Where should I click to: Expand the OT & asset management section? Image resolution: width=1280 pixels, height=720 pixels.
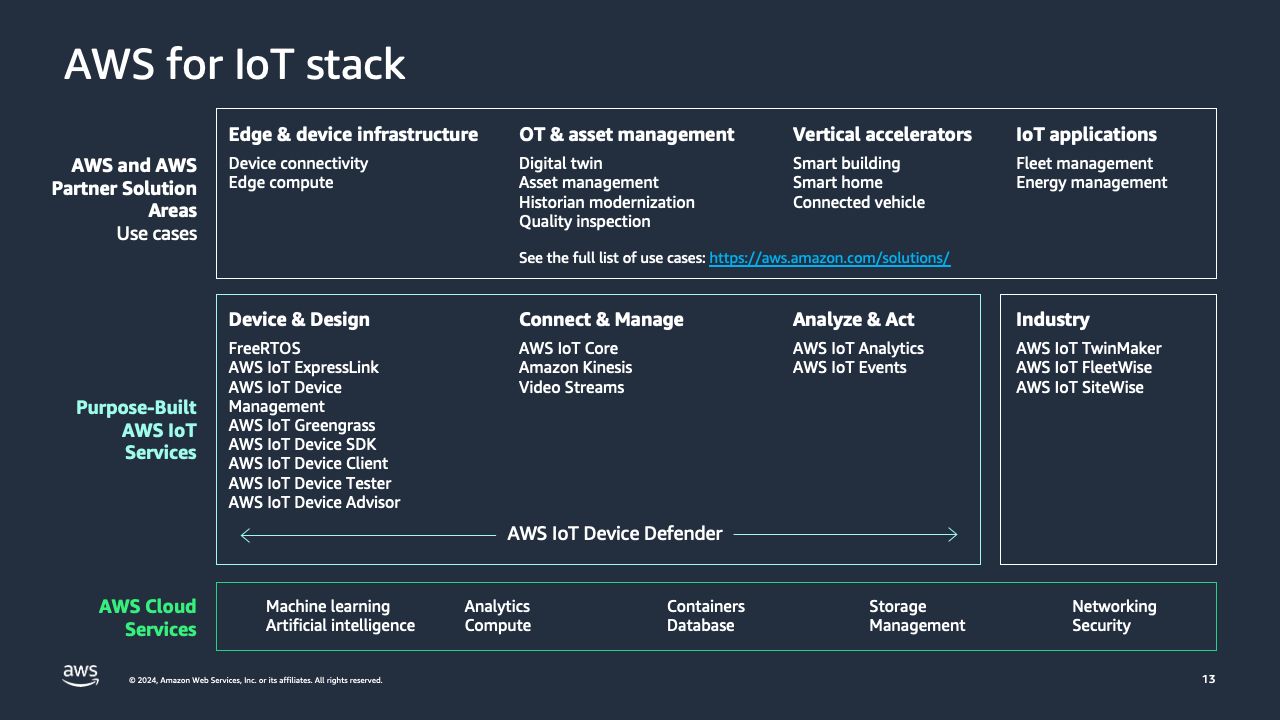[626, 134]
